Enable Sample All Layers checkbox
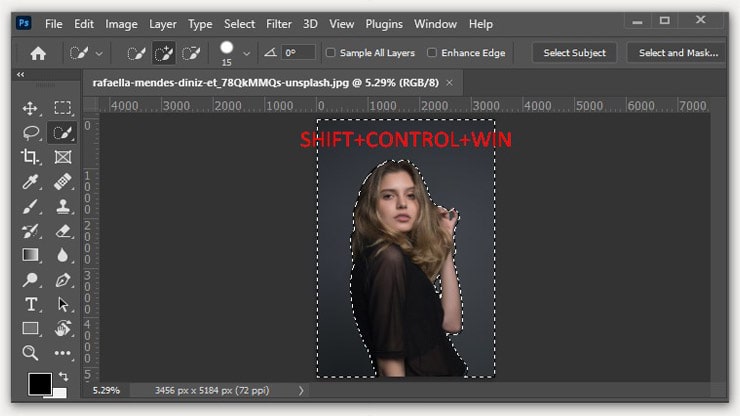The width and height of the screenshot is (740, 416). coord(332,53)
